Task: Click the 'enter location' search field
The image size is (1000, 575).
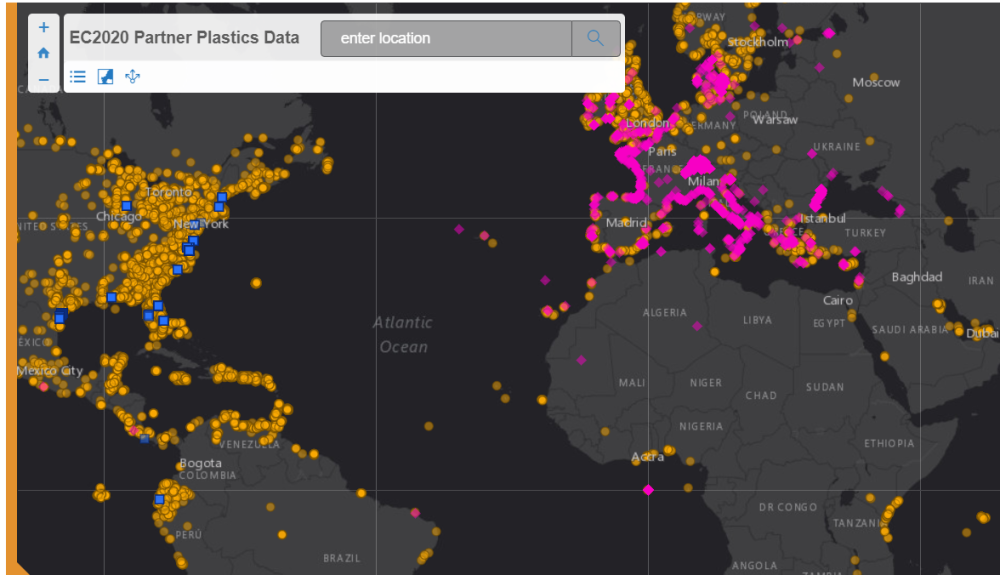Action: [x=446, y=38]
